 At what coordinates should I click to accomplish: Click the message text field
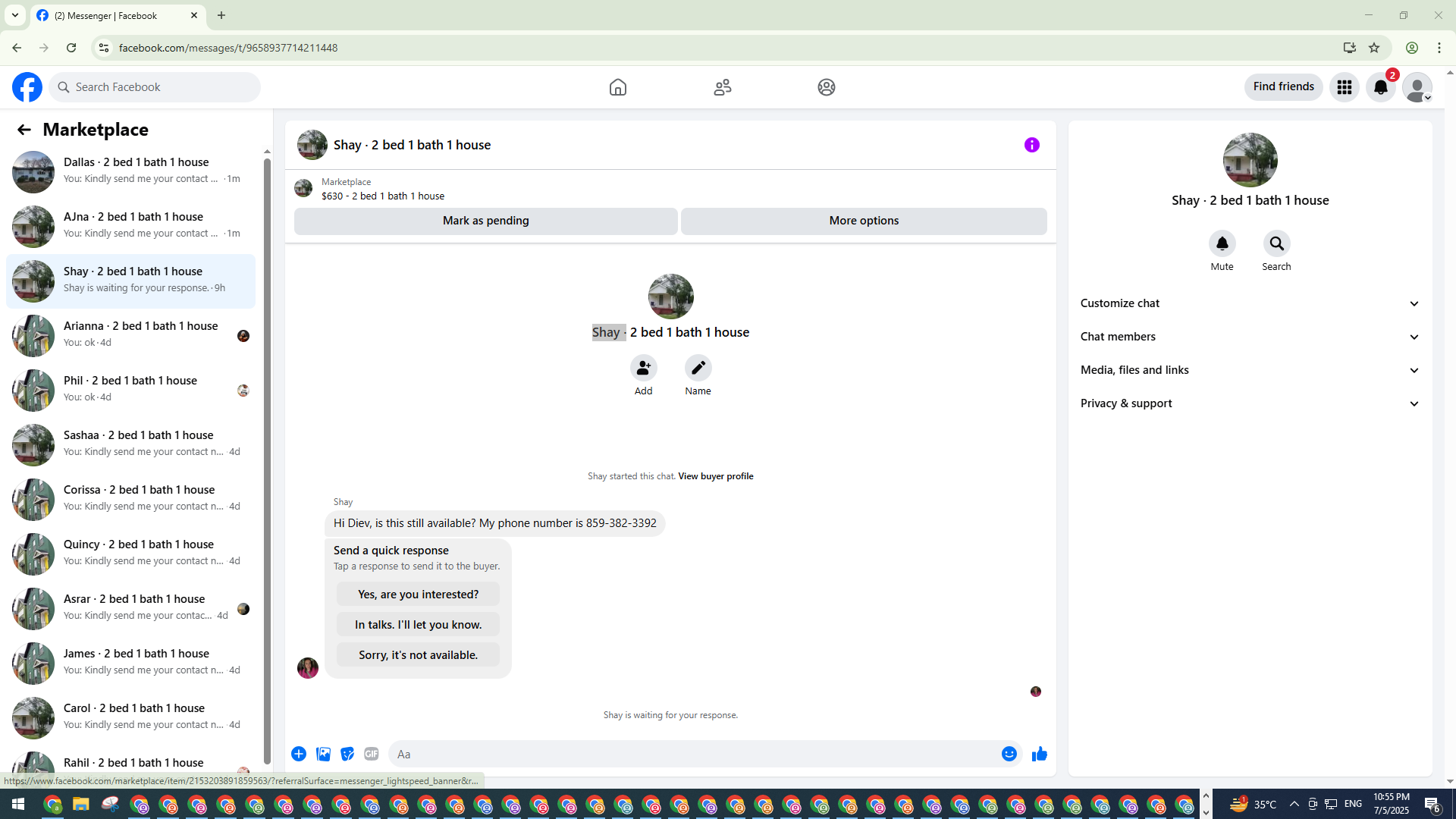pos(694,754)
